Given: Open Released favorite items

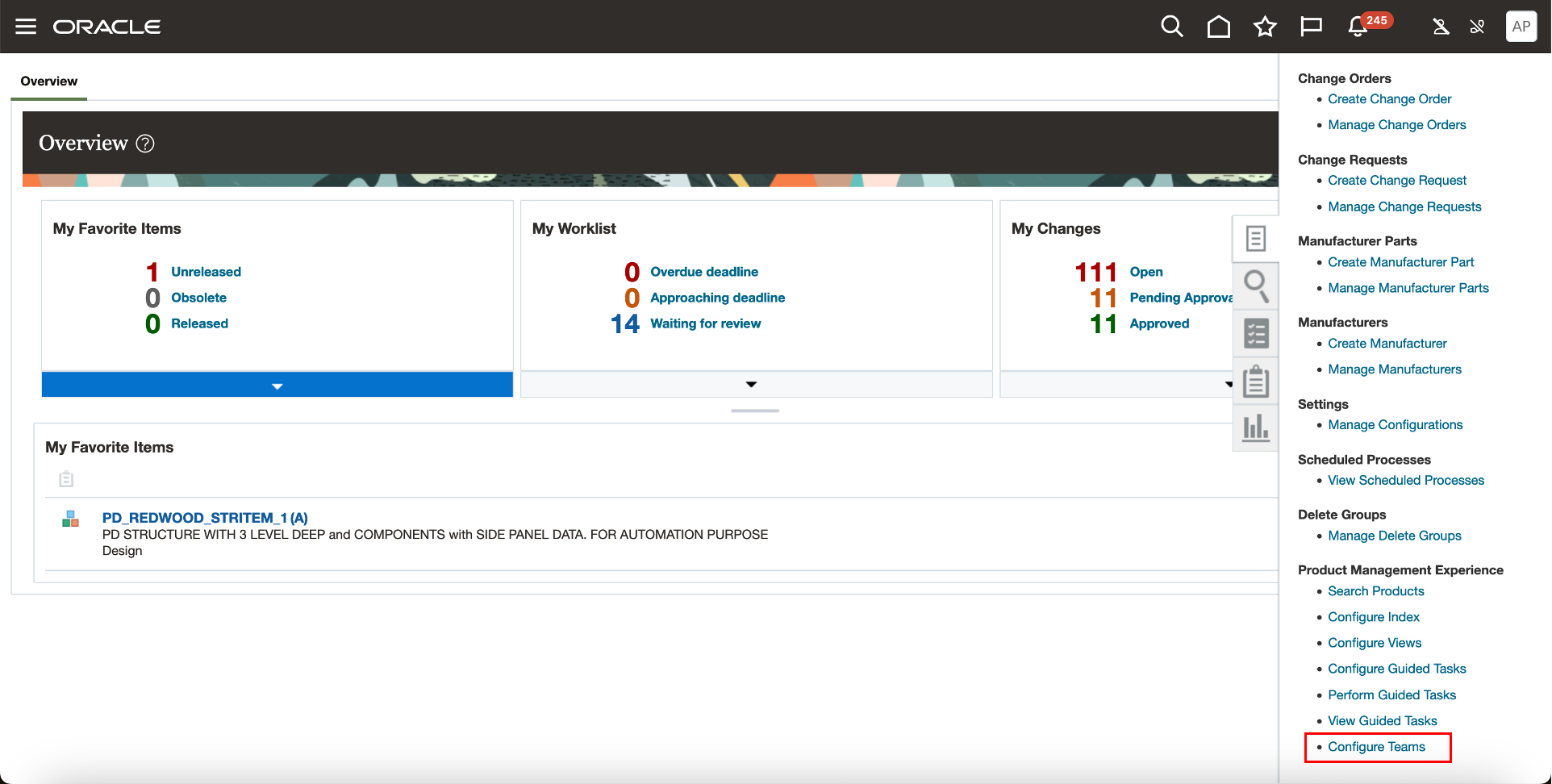Looking at the screenshot, I should 199,323.
